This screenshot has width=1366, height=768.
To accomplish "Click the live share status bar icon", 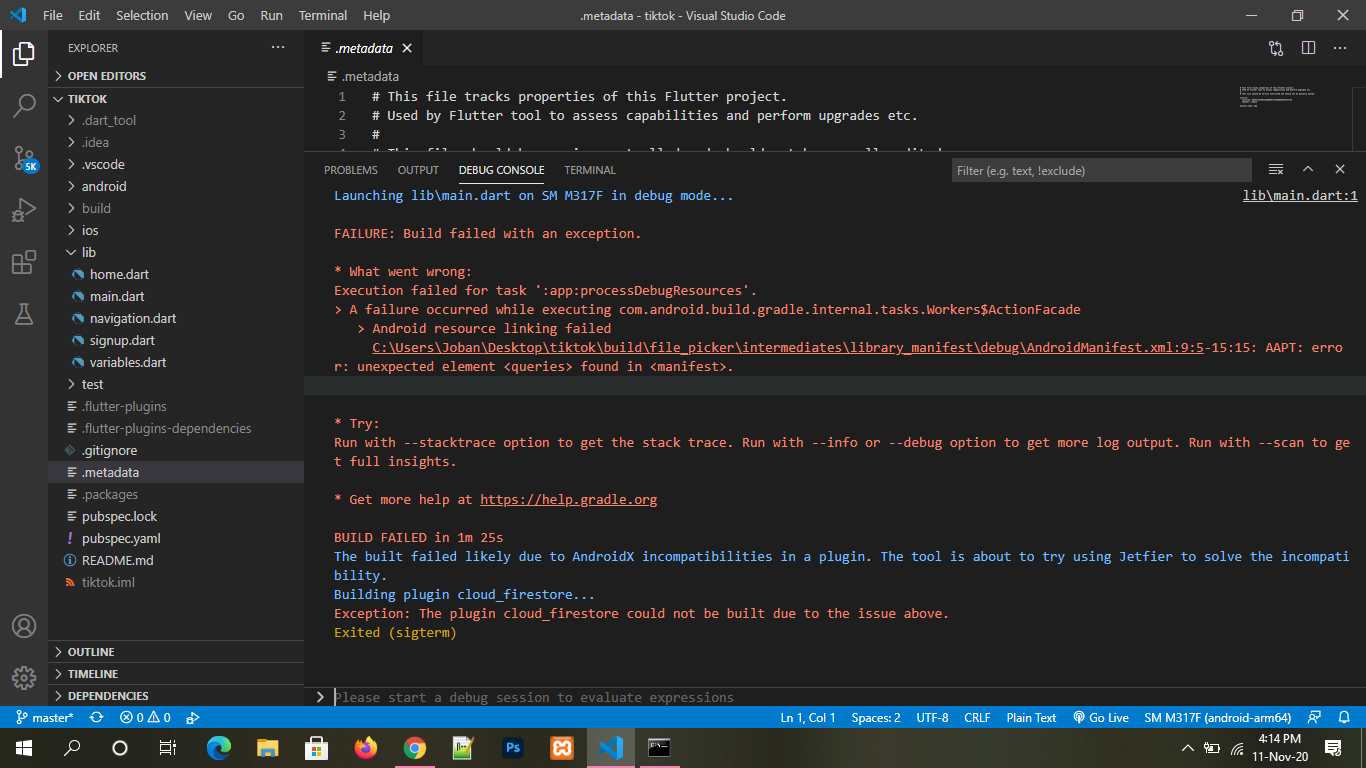I will 193,717.
